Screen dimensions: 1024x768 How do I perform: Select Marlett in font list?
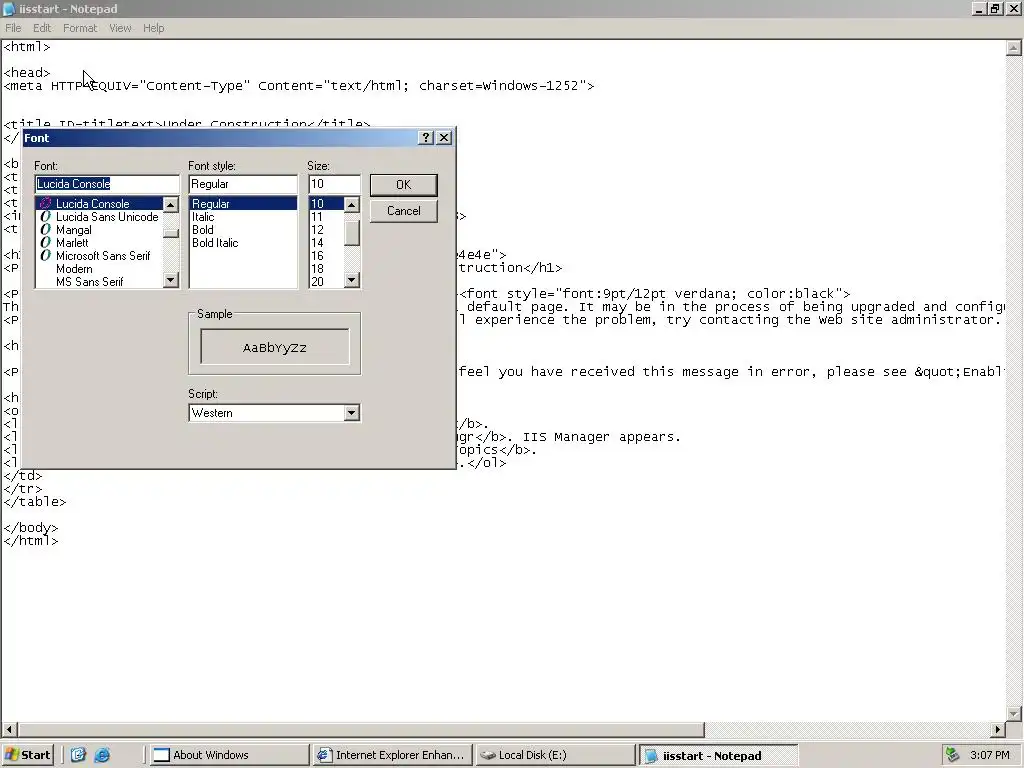(x=99, y=243)
